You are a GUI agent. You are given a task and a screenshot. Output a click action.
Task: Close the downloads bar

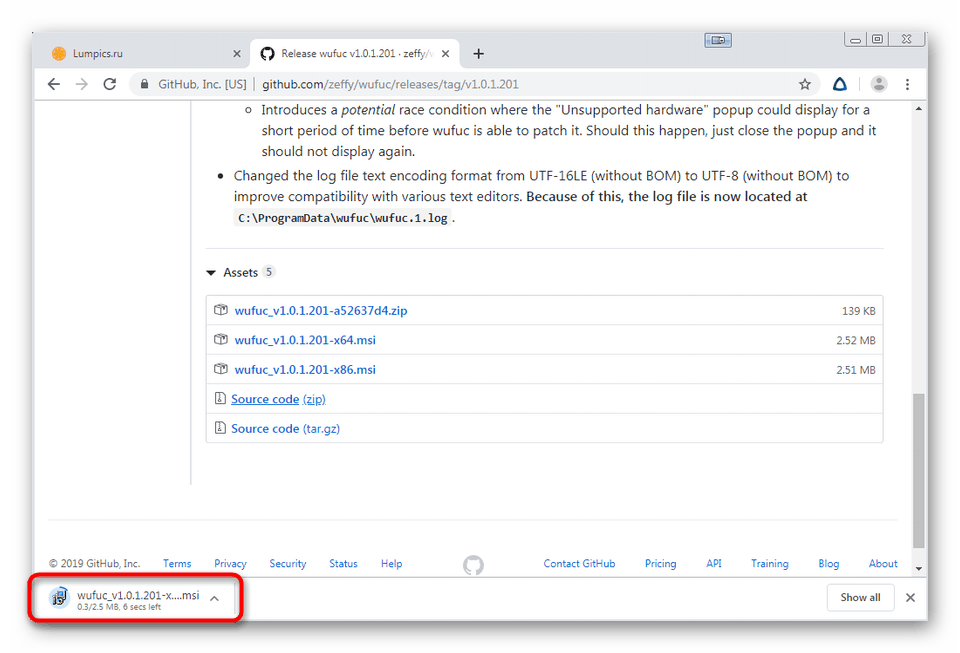910,597
